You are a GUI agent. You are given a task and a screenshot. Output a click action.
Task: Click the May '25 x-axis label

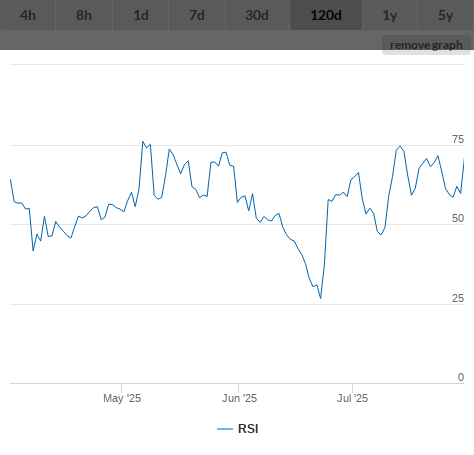(122, 398)
